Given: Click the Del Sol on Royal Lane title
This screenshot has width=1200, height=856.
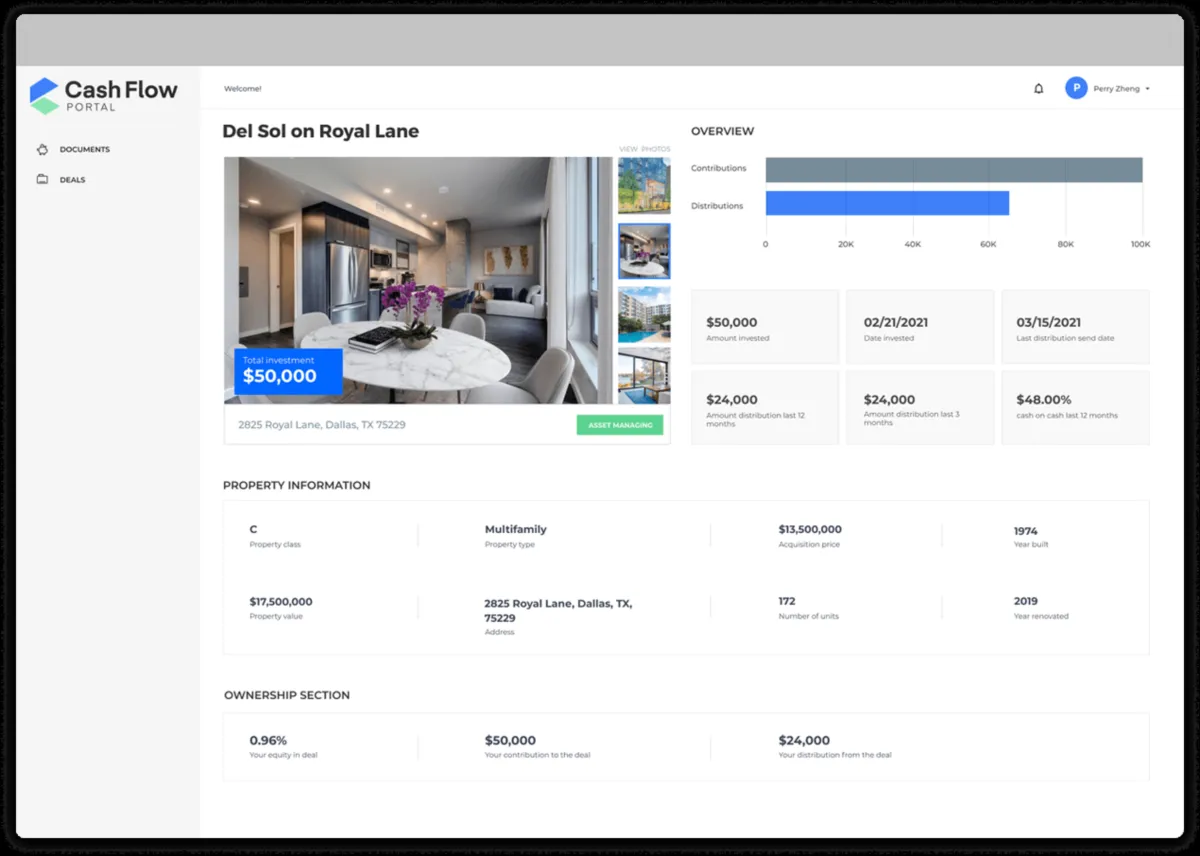Looking at the screenshot, I should [320, 131].
